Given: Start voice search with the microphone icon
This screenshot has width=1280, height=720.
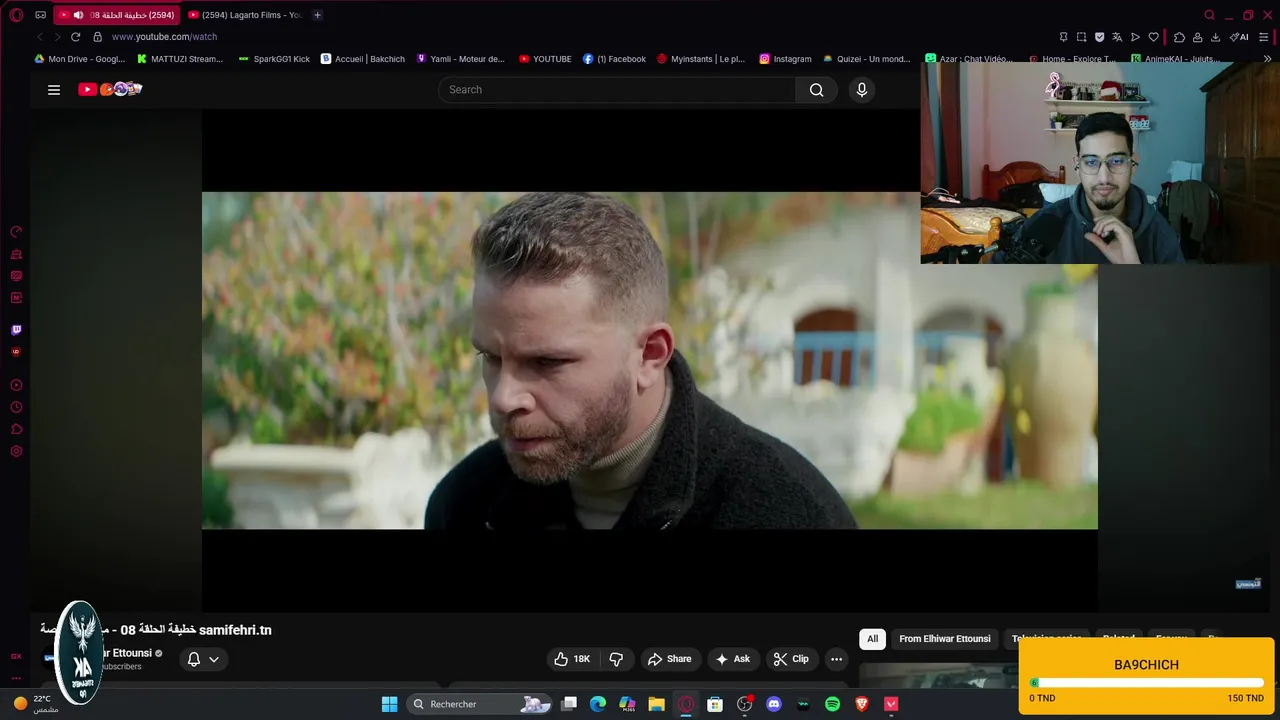Looking at the screenshot, I should (862, 90).
